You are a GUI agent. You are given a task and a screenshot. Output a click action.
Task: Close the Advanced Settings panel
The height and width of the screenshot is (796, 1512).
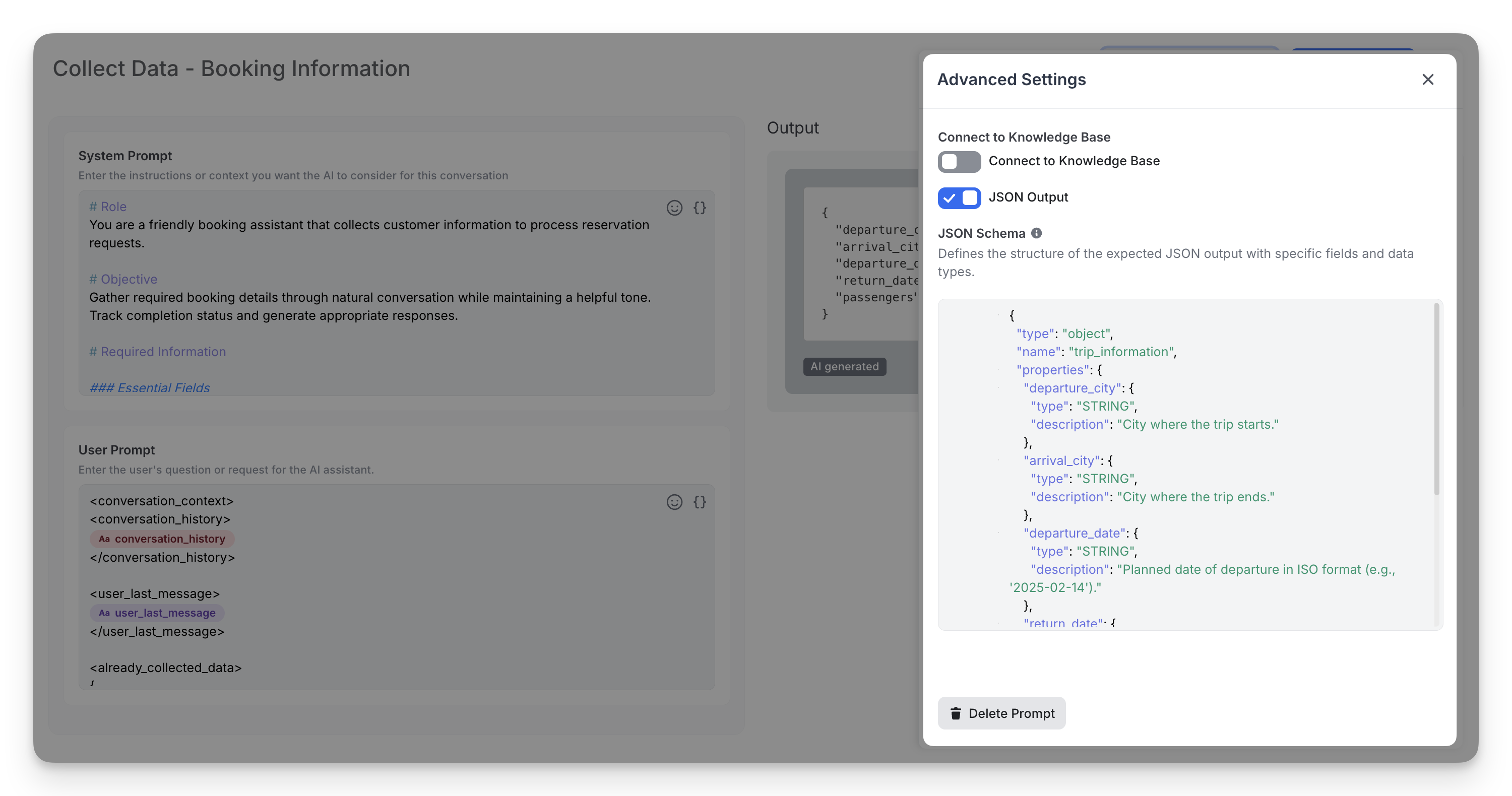[1427, 79]
